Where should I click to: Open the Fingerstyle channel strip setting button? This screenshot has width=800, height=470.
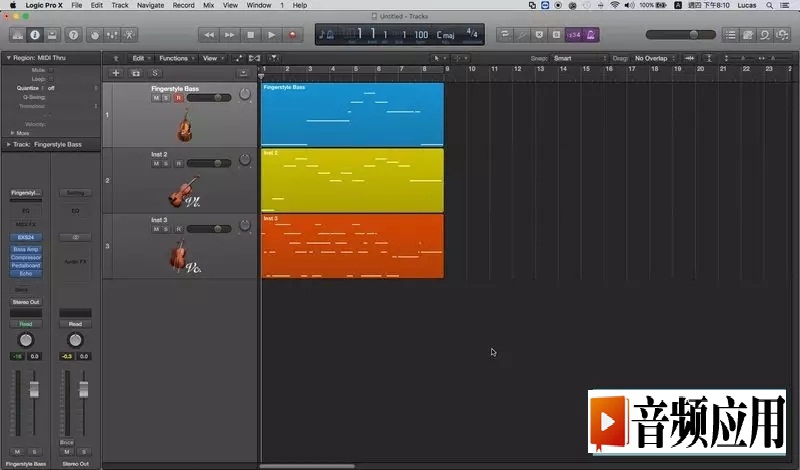26,193
